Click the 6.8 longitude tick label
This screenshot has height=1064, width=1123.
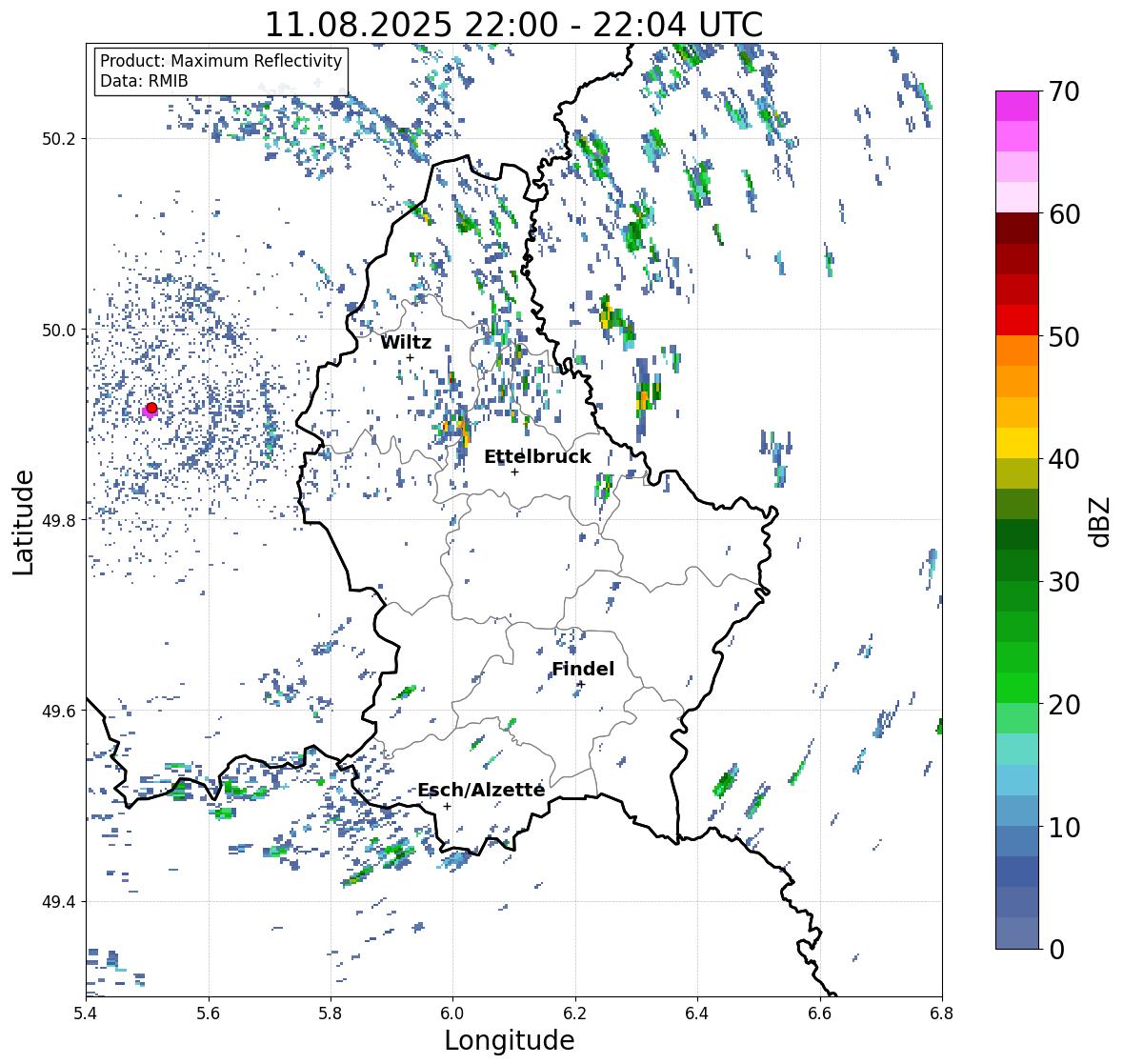click(941, 1014)
